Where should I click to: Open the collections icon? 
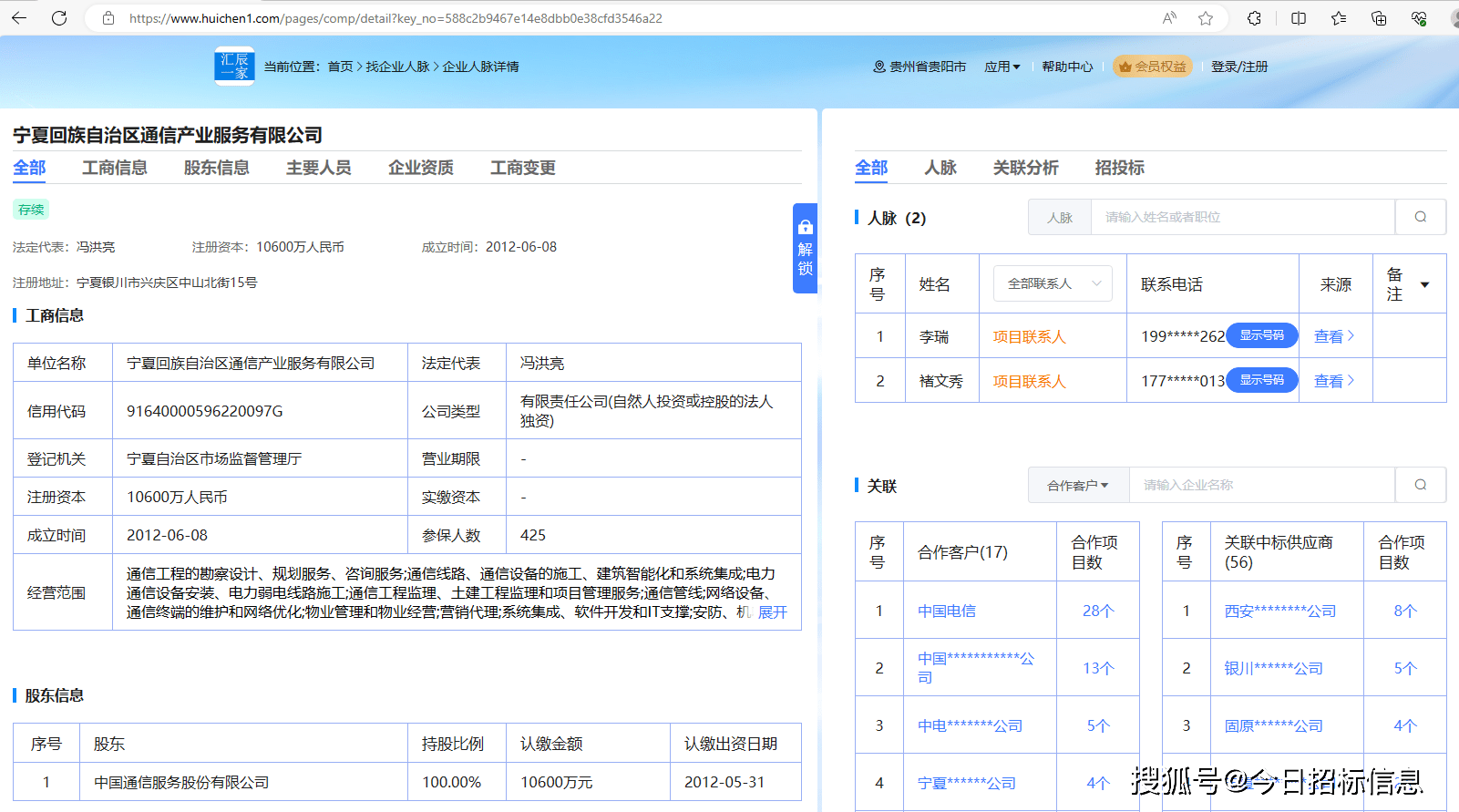point(1379,18)
